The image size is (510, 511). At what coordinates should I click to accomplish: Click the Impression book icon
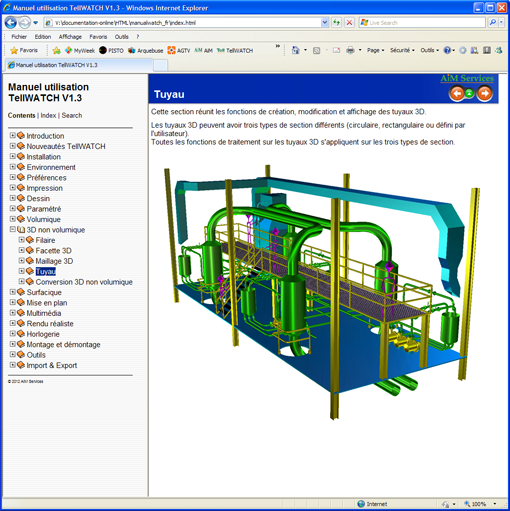[21, 187]
